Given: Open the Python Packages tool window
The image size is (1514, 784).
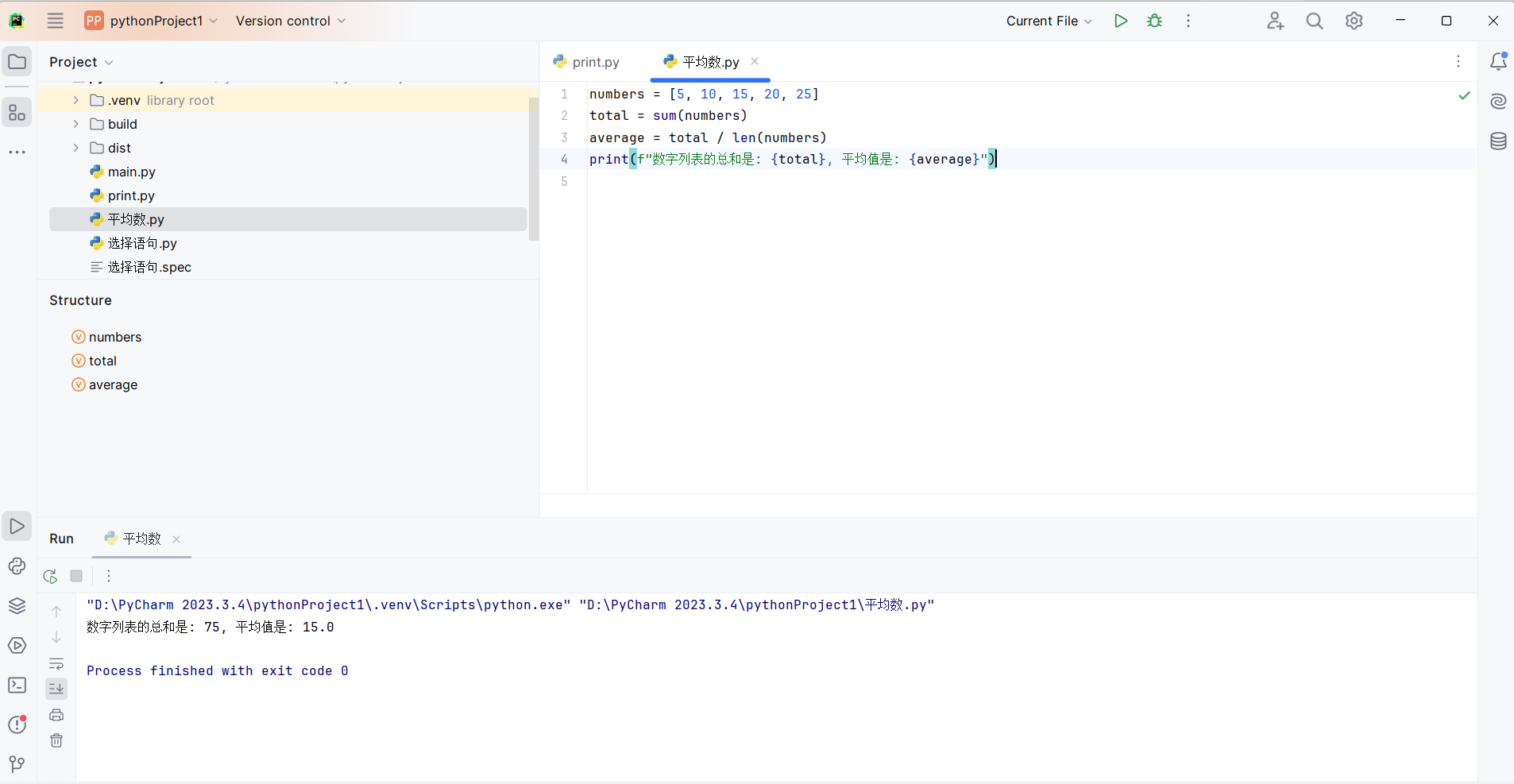Looking at the screenshot, I should pyautogui.click(x=17, y=605).
